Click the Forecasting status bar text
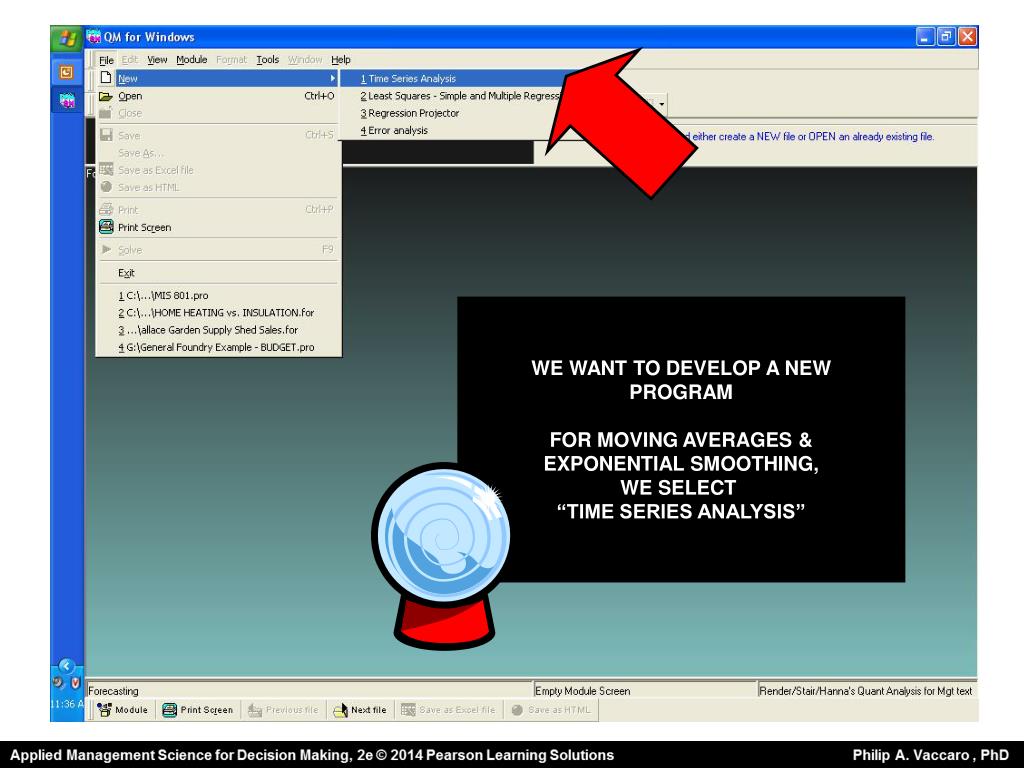 pos(113,691)
